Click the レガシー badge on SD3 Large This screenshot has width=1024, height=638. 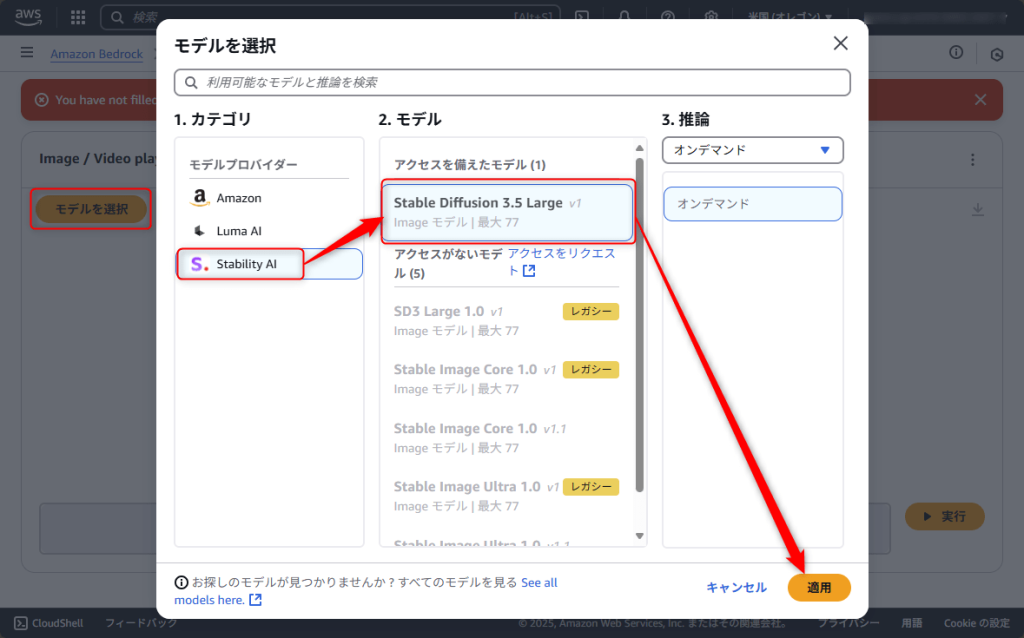click(590, 311)
